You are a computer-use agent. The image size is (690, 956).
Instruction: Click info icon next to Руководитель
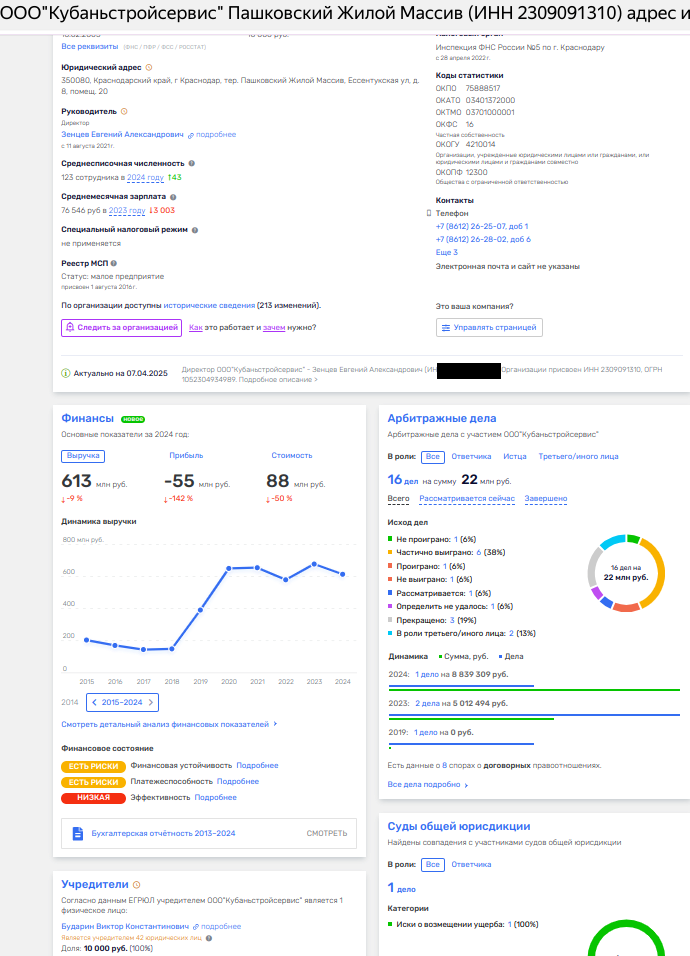[x=124, y=112]
